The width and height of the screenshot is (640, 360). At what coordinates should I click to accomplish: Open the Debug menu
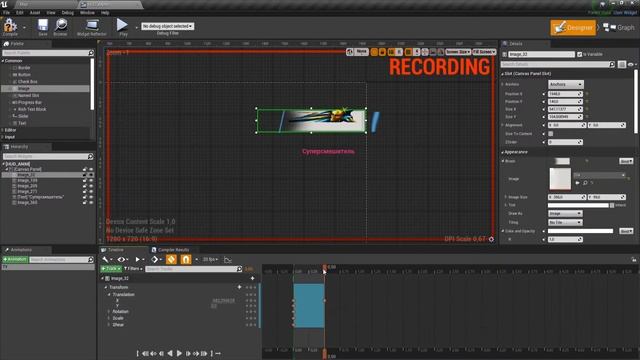68,13
